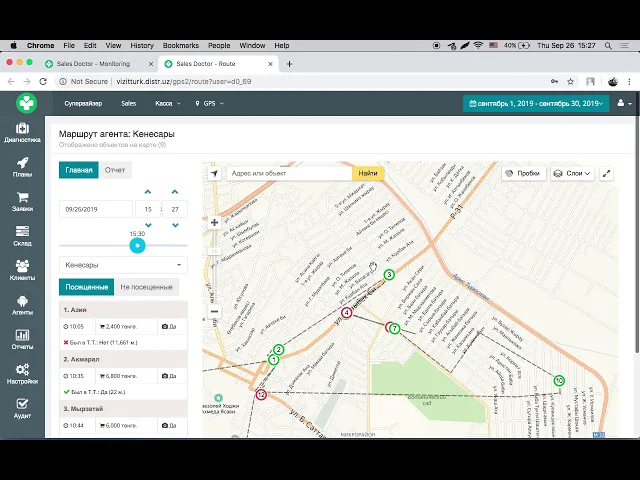Open the GPS dropdown menu
Image resolution: width=640 pixels, height=480 pixels.
210,104
